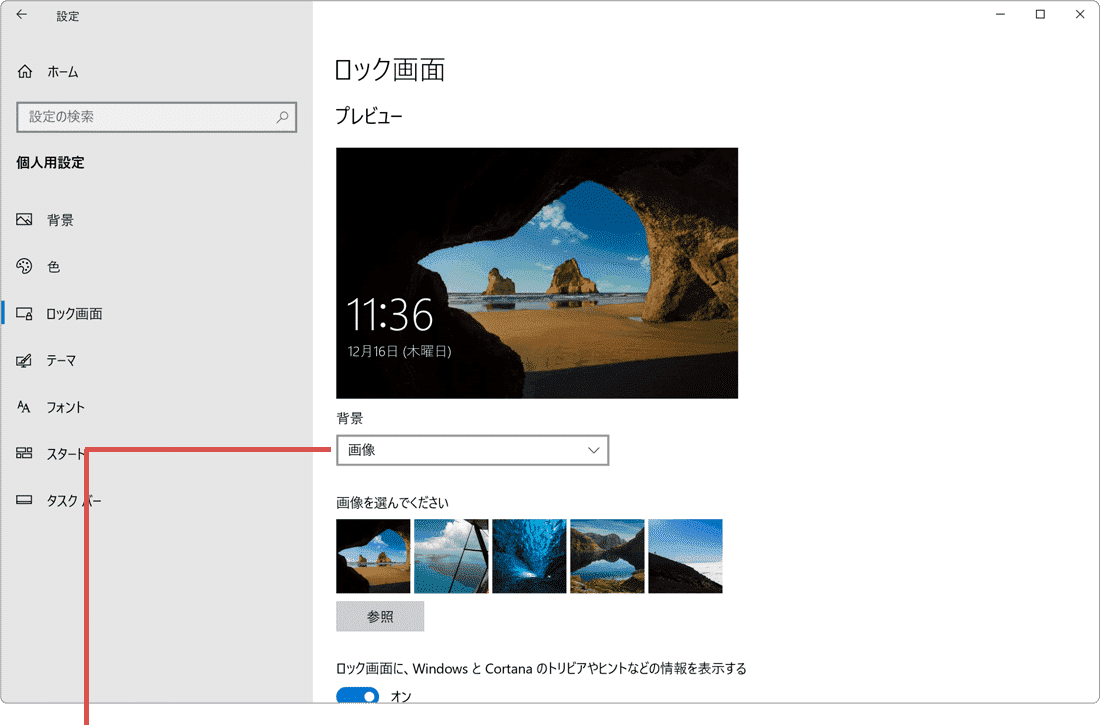
Task: Click the ホーム (Home) icon
Action: [24, 71]
